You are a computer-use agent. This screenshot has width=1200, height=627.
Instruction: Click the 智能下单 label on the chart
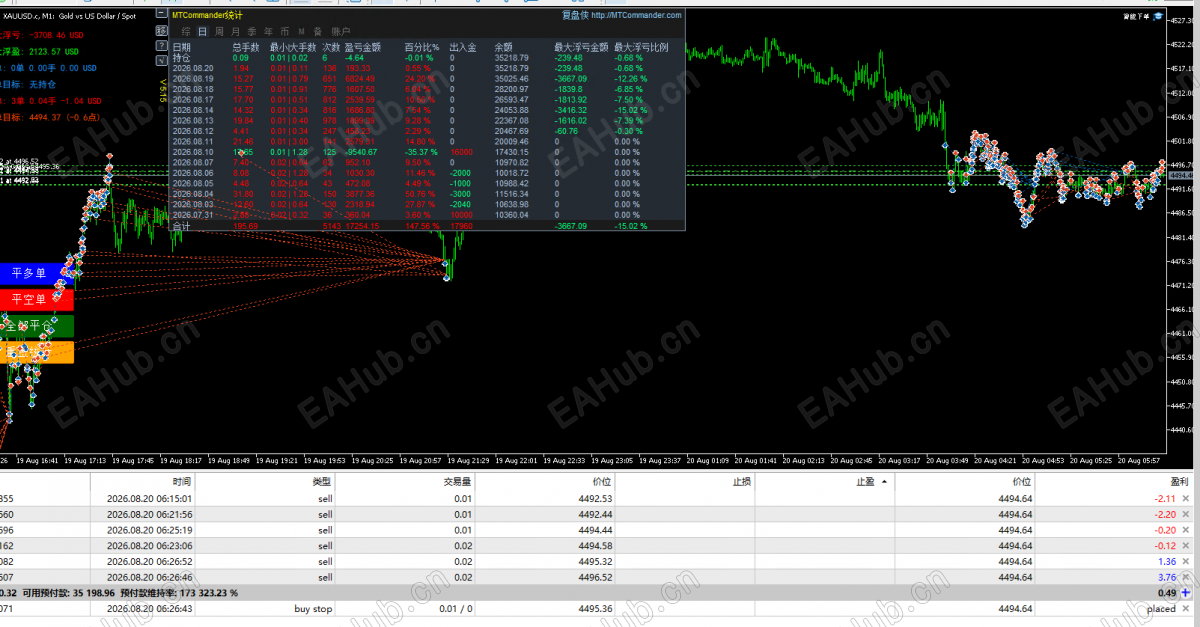(1136, 17)
